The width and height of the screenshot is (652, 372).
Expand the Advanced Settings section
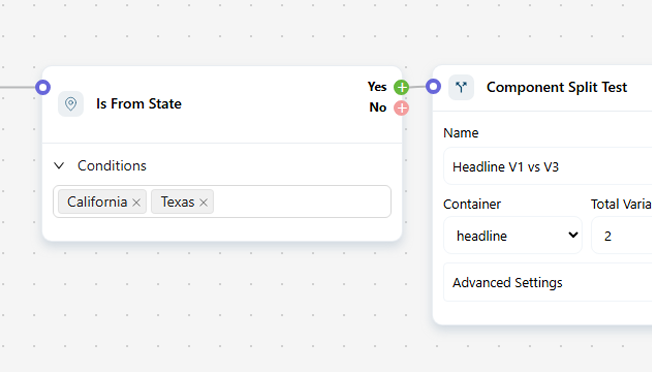tap(548, 283)
